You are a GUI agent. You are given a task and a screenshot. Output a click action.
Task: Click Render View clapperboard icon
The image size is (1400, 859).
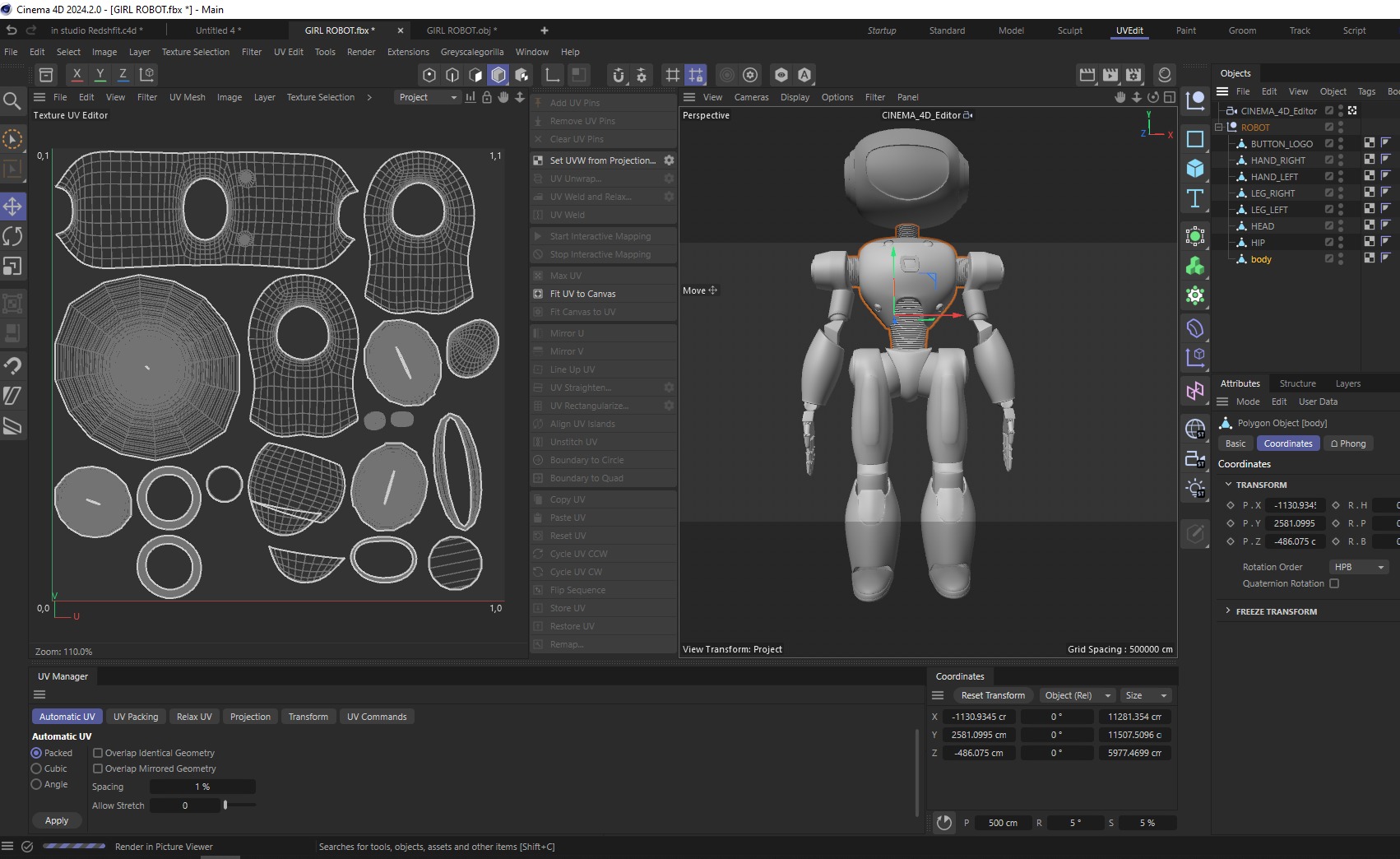click(x=1087, y=75)
